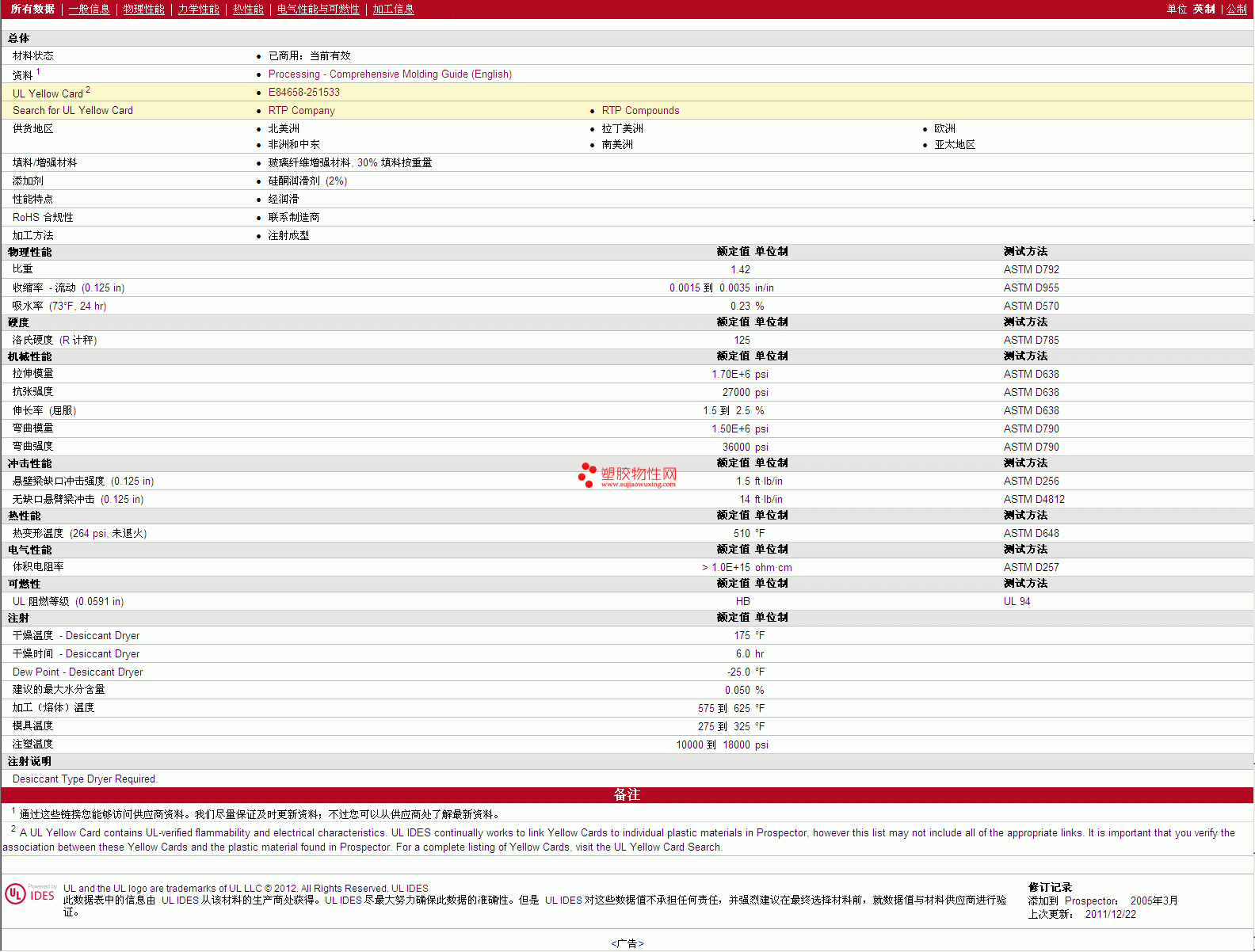
Task: Go to the 力学性能 section tab
Action: 198,10
